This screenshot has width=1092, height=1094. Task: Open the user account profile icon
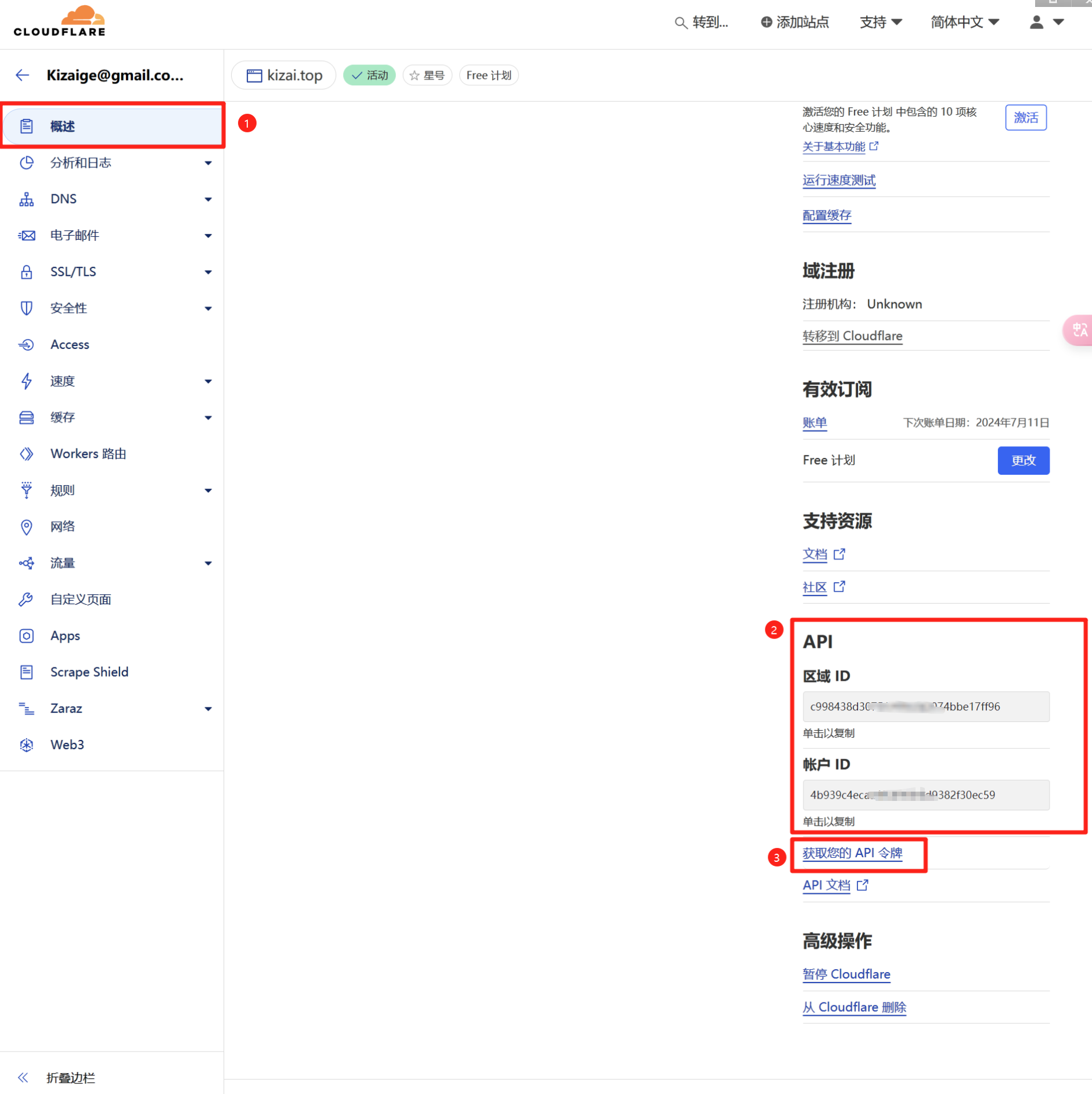tap(1036, 22)
